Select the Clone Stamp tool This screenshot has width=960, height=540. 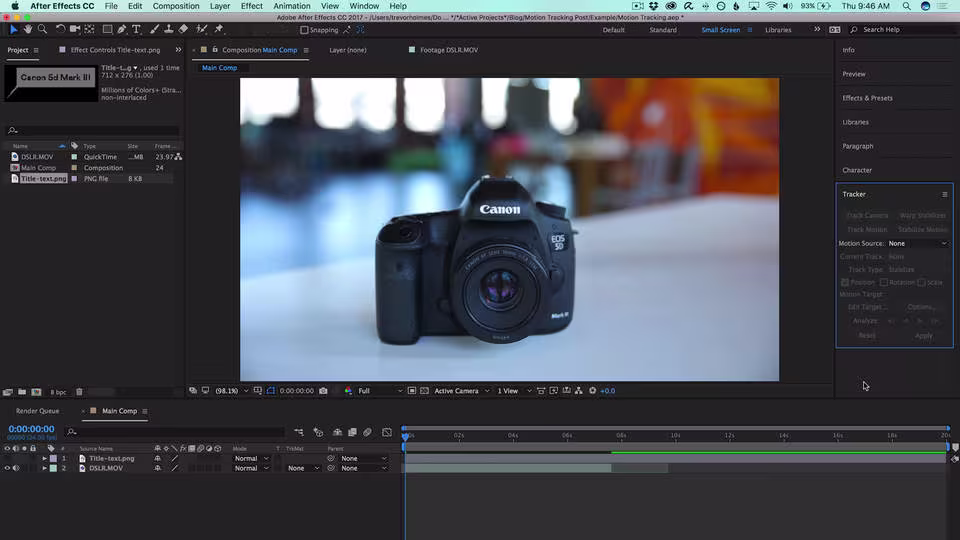[x=168, y=29]
